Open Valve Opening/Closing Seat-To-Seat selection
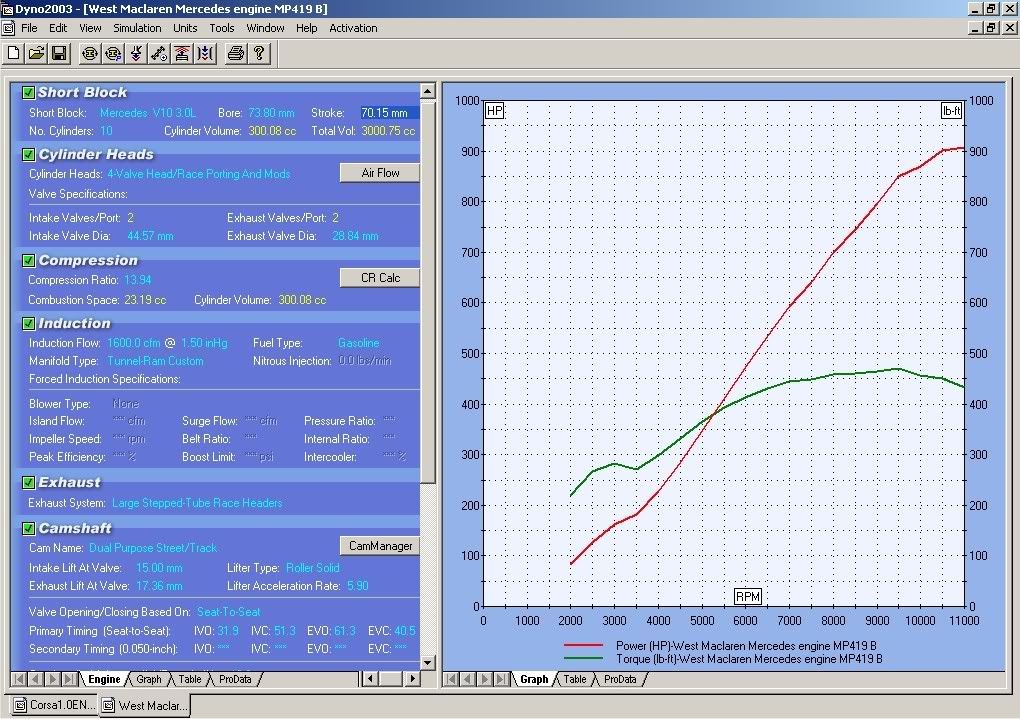 click(x=228, y=612)
